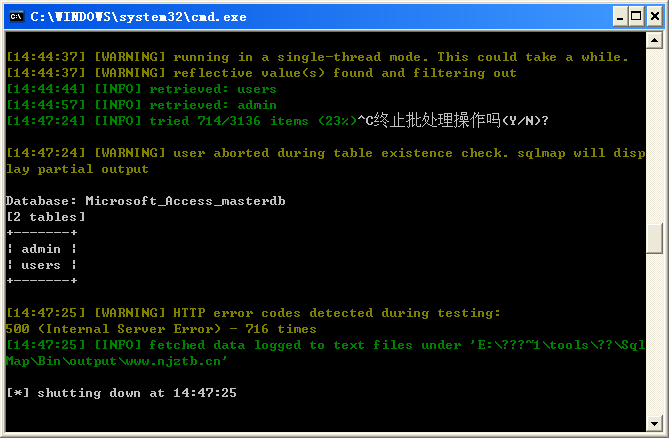Click the cmd.exe system menu icon
This screenshot has width=669, height=438.
tap(17, 17)
